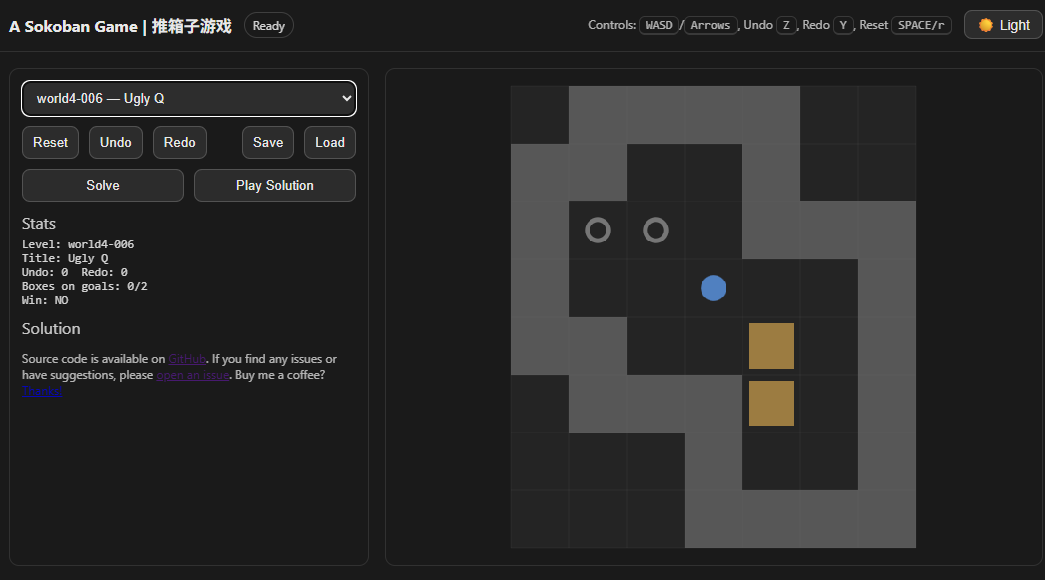Click the blue player circle

pyautogui.click(x=714, y=288)
